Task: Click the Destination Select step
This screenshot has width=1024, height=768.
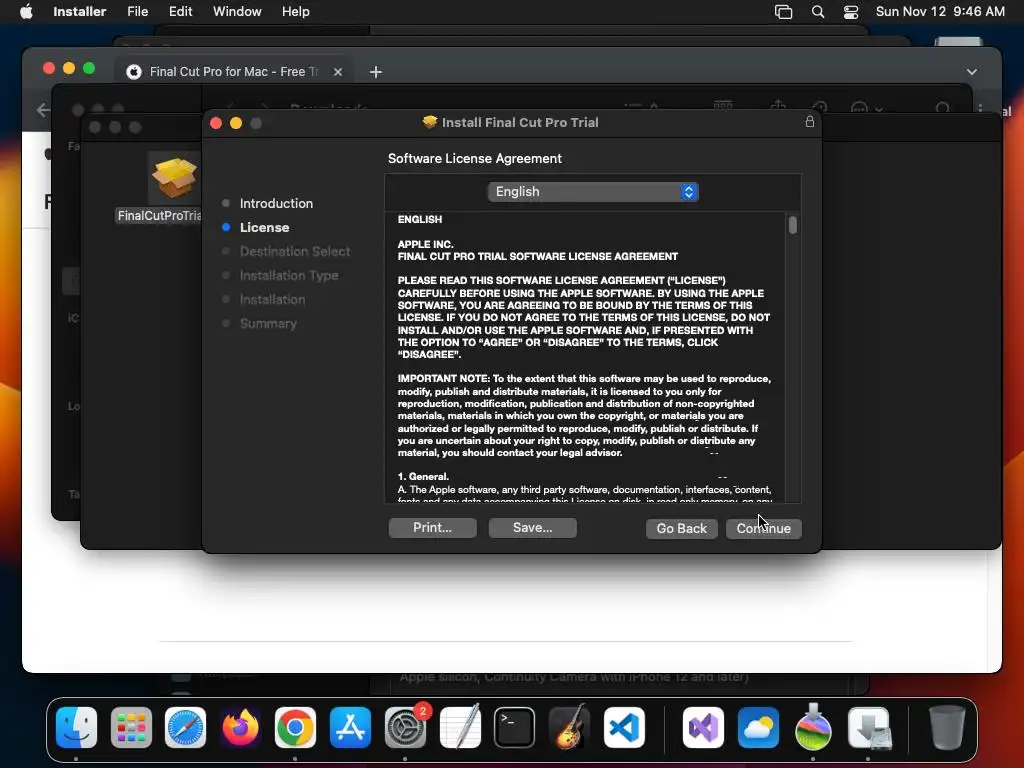Action: click(x=294, y=251)
